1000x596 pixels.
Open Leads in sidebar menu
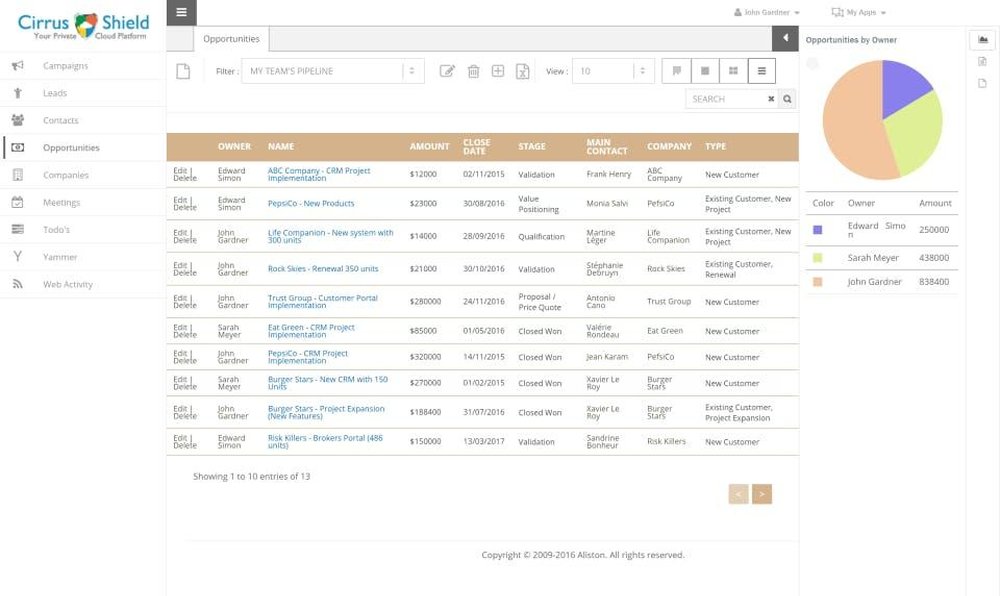pos(55,93)
